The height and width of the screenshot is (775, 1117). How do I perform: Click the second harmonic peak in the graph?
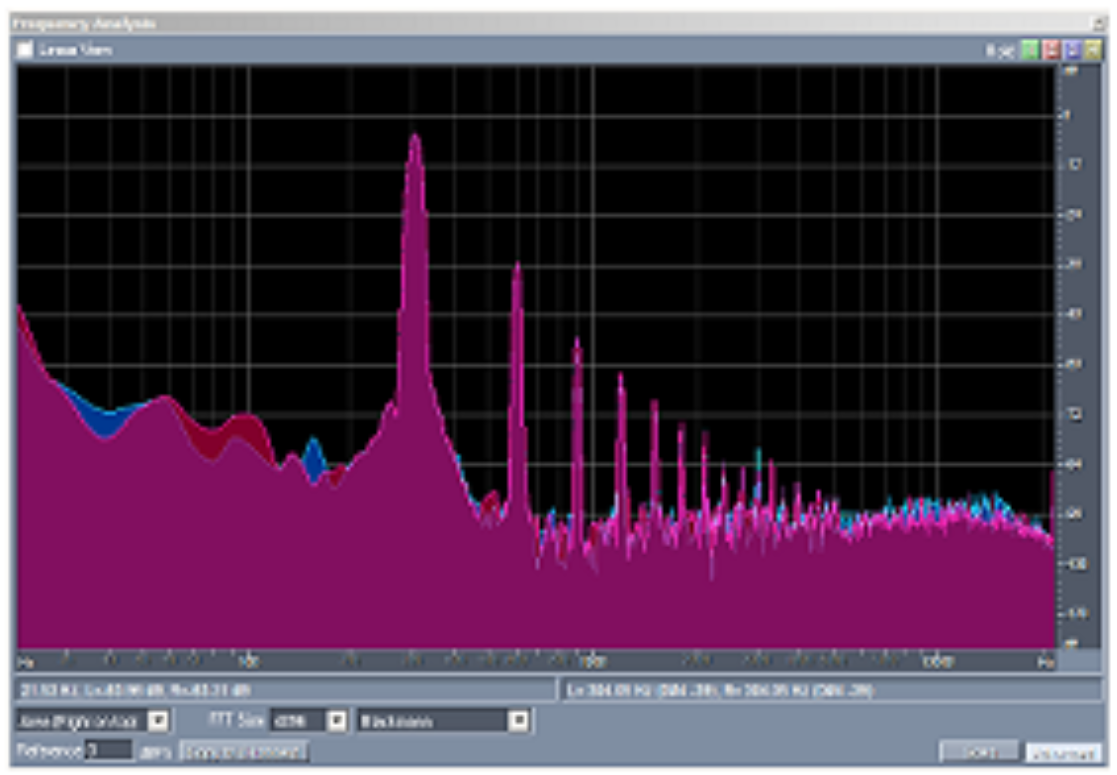[x=517, y=270]
